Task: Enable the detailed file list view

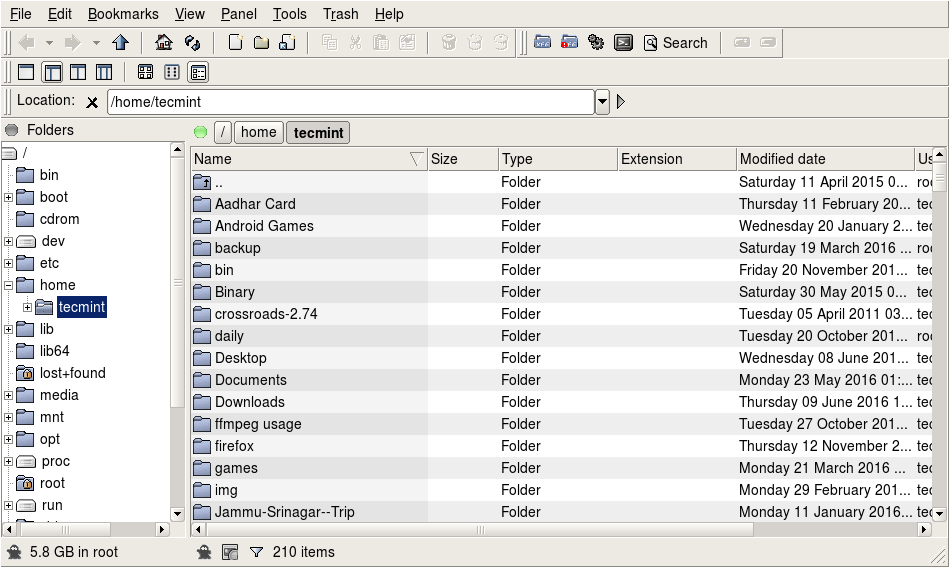Action: click(x=198, y=72)
